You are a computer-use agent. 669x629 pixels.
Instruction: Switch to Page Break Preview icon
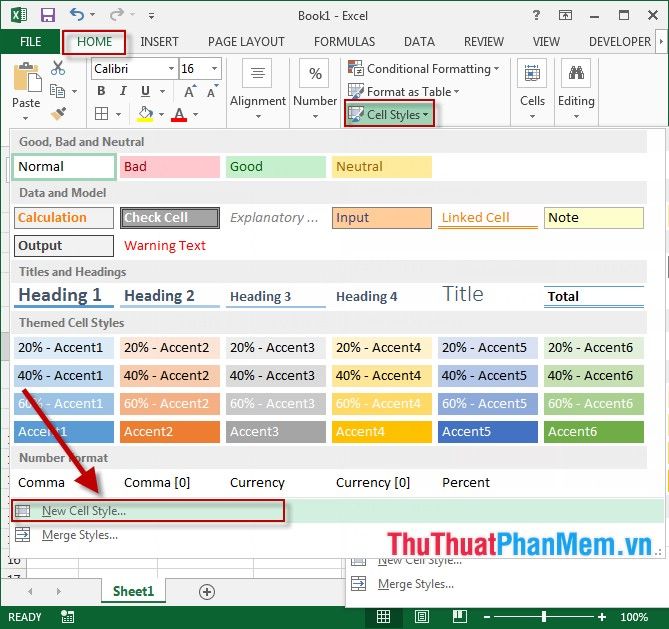(460, 616)
